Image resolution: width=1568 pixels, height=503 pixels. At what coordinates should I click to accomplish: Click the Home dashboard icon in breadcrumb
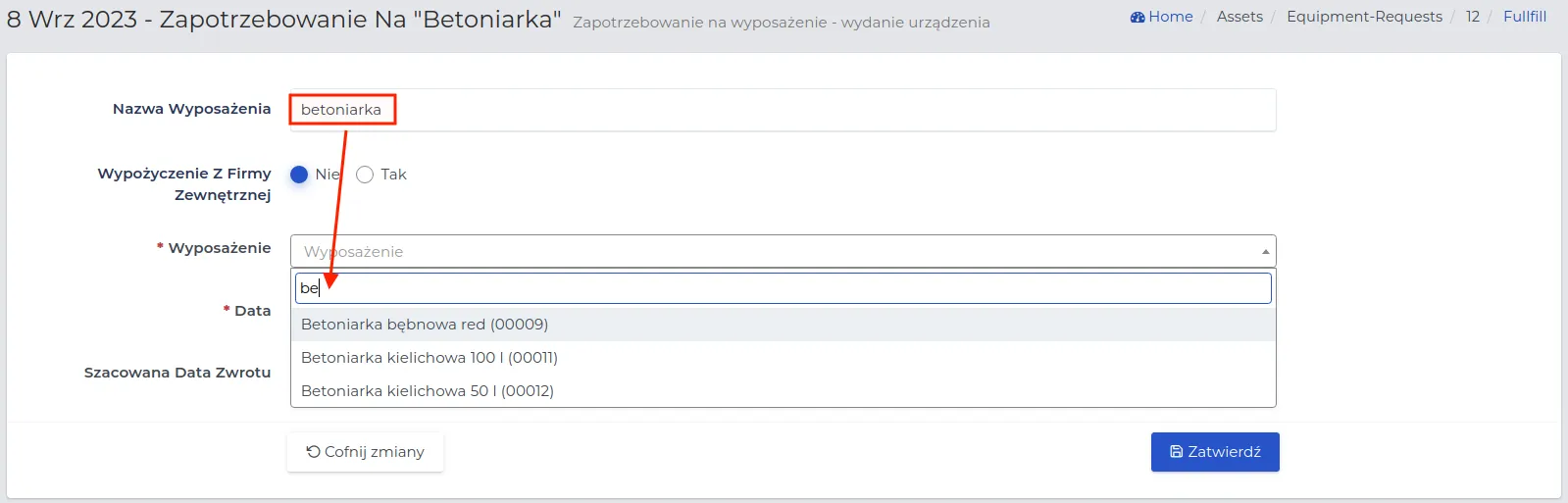(1138, 17)
